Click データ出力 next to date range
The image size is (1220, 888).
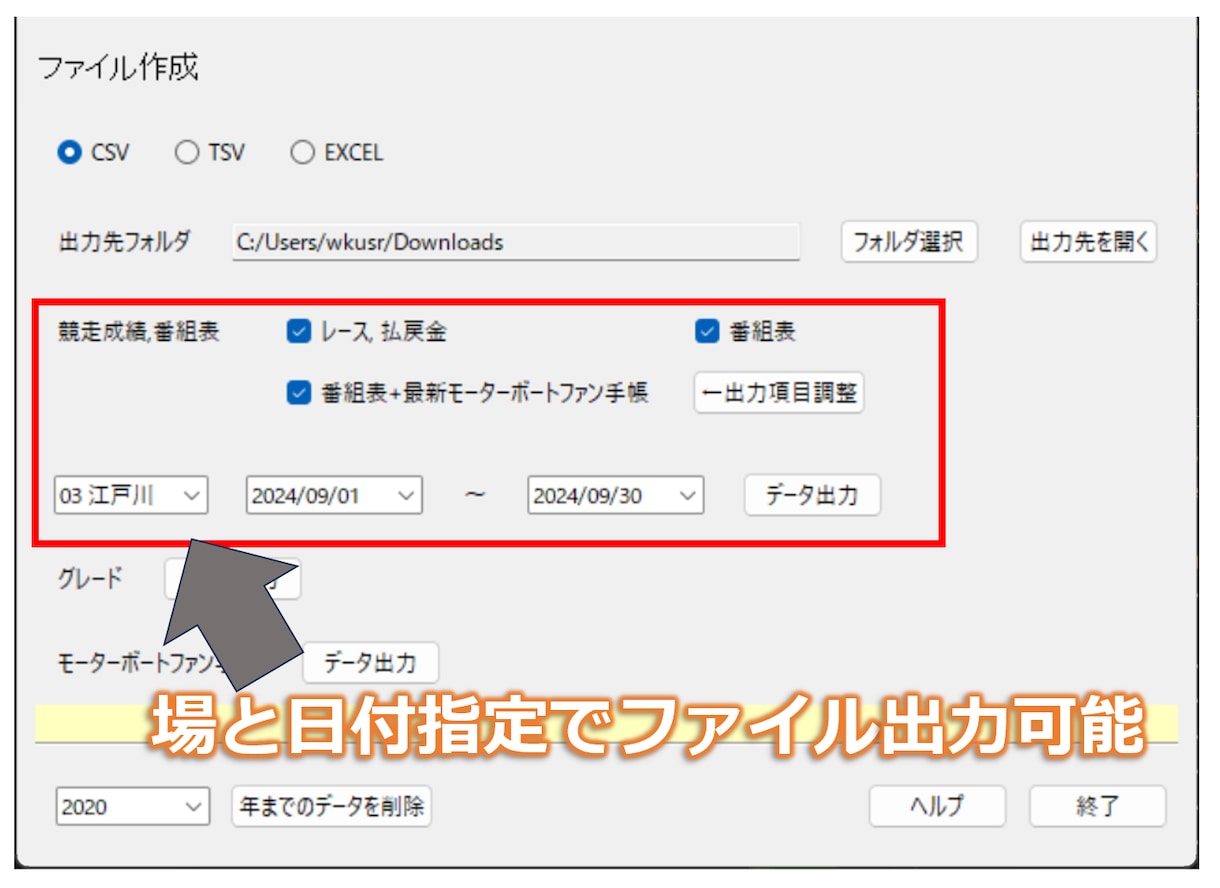(812, 495)
